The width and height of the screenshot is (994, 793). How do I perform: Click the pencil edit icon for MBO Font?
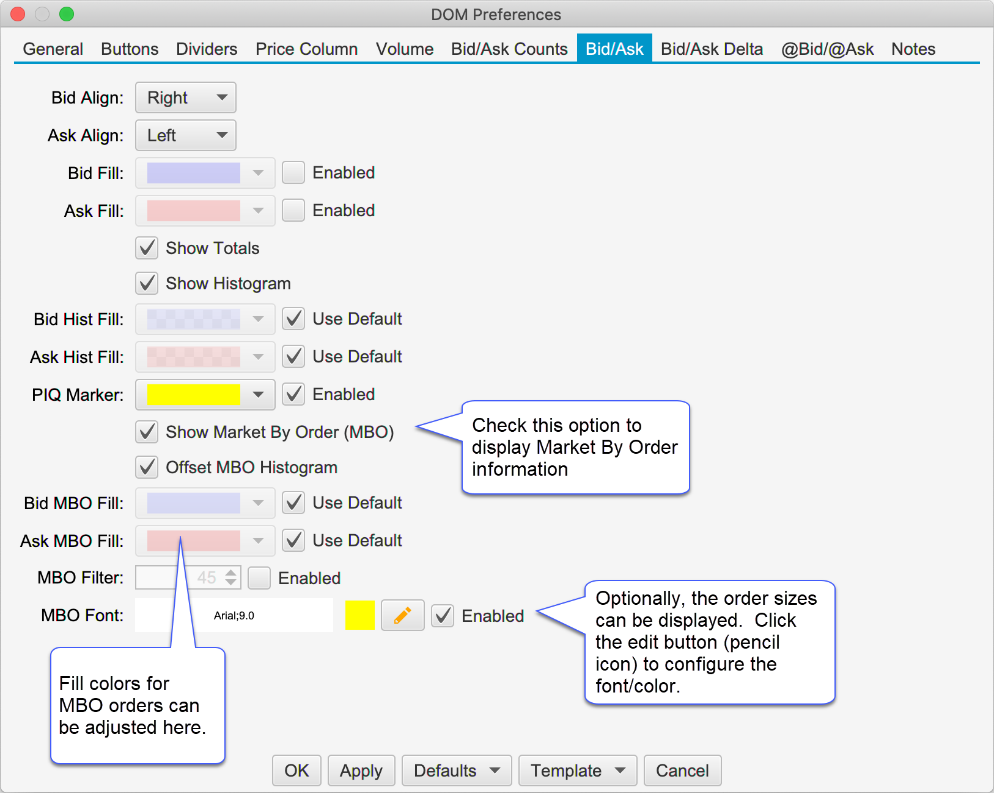click(403, 616)
